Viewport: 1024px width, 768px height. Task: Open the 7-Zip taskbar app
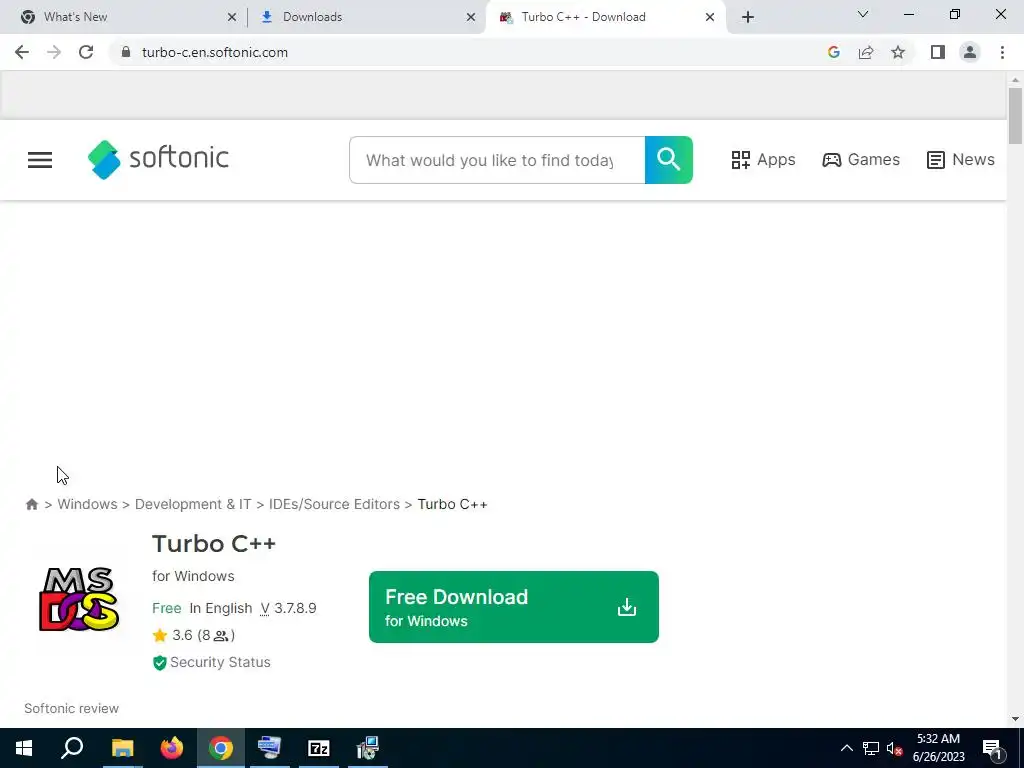point(319,748)
